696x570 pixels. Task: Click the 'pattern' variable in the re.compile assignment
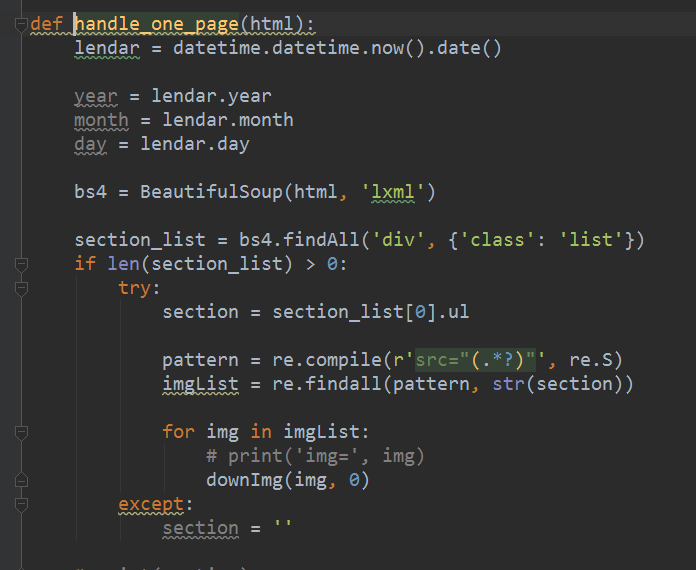[x=200, y=360]
